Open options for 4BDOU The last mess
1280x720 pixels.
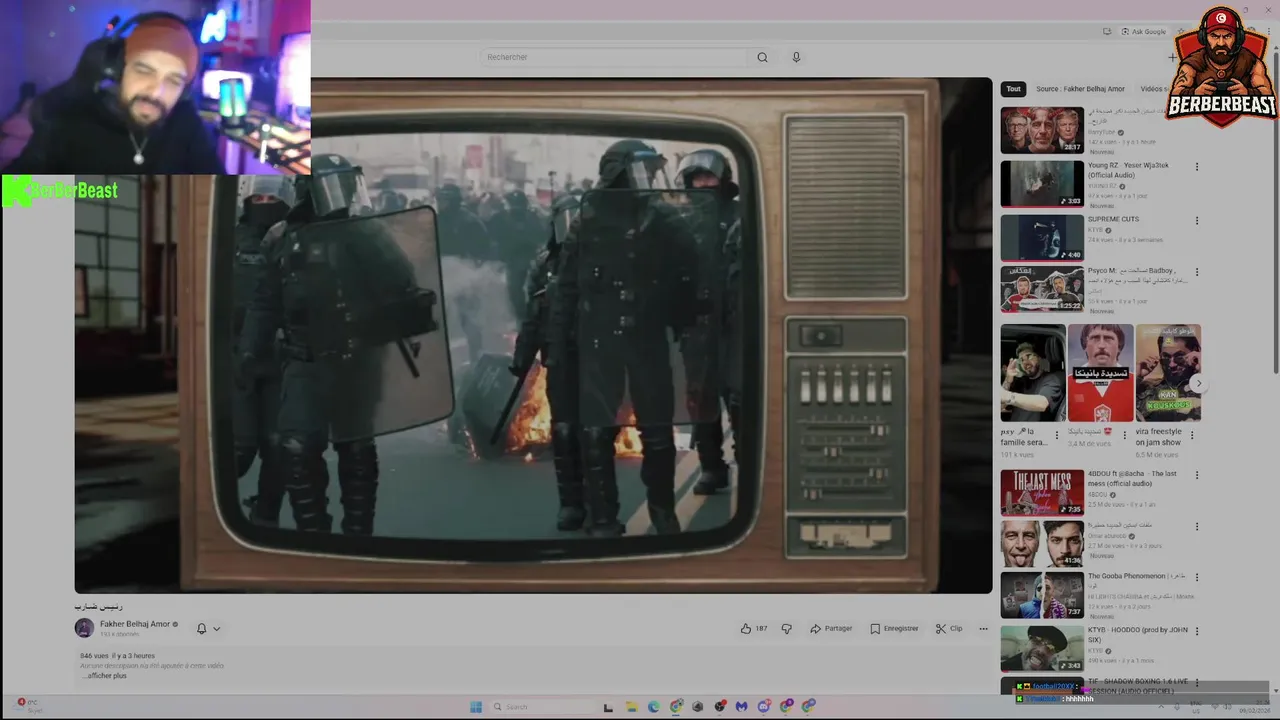pyautogui.click(x=1196, y=475)
